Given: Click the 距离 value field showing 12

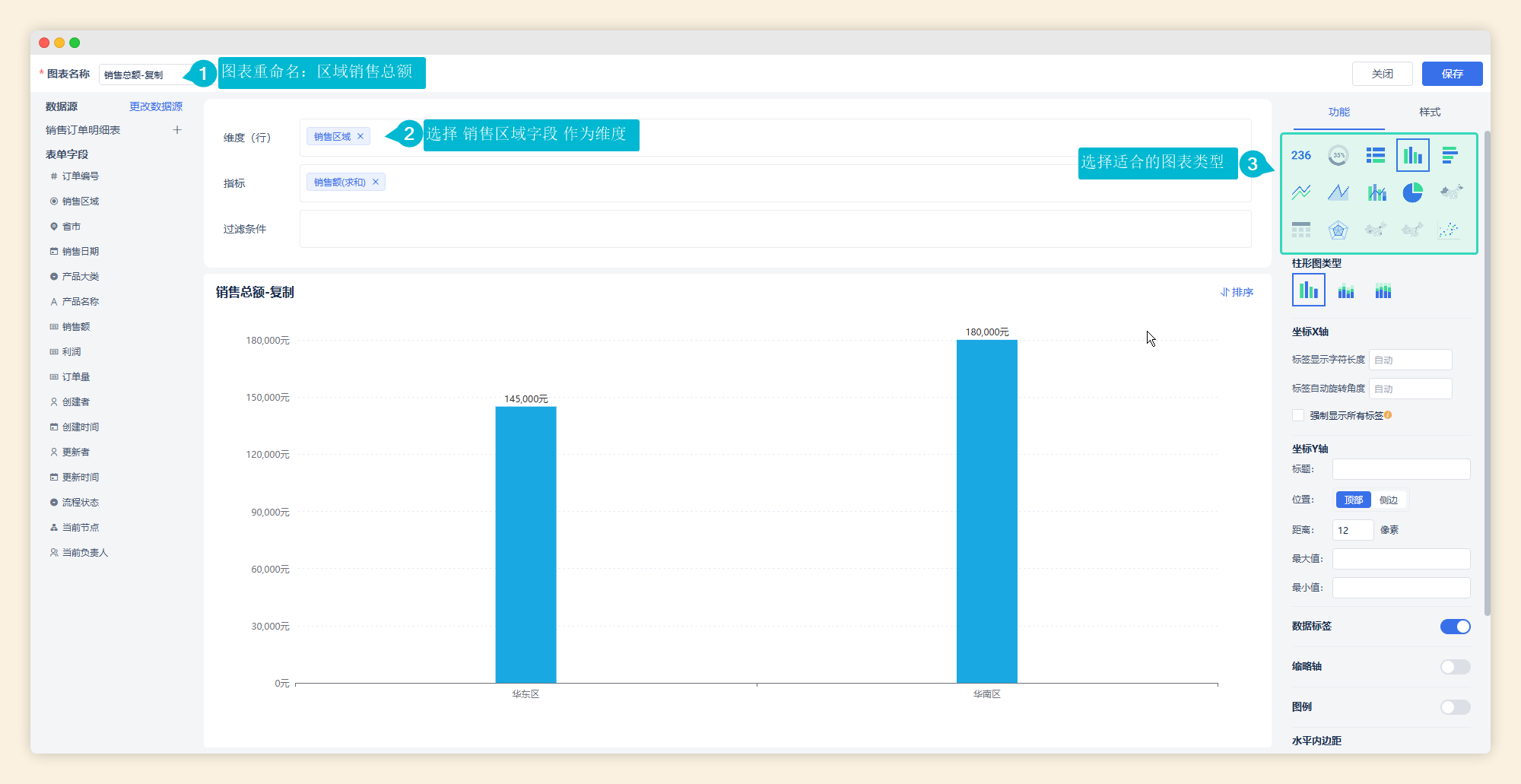Looking at the screenshot, I should tap(1353, 530).
